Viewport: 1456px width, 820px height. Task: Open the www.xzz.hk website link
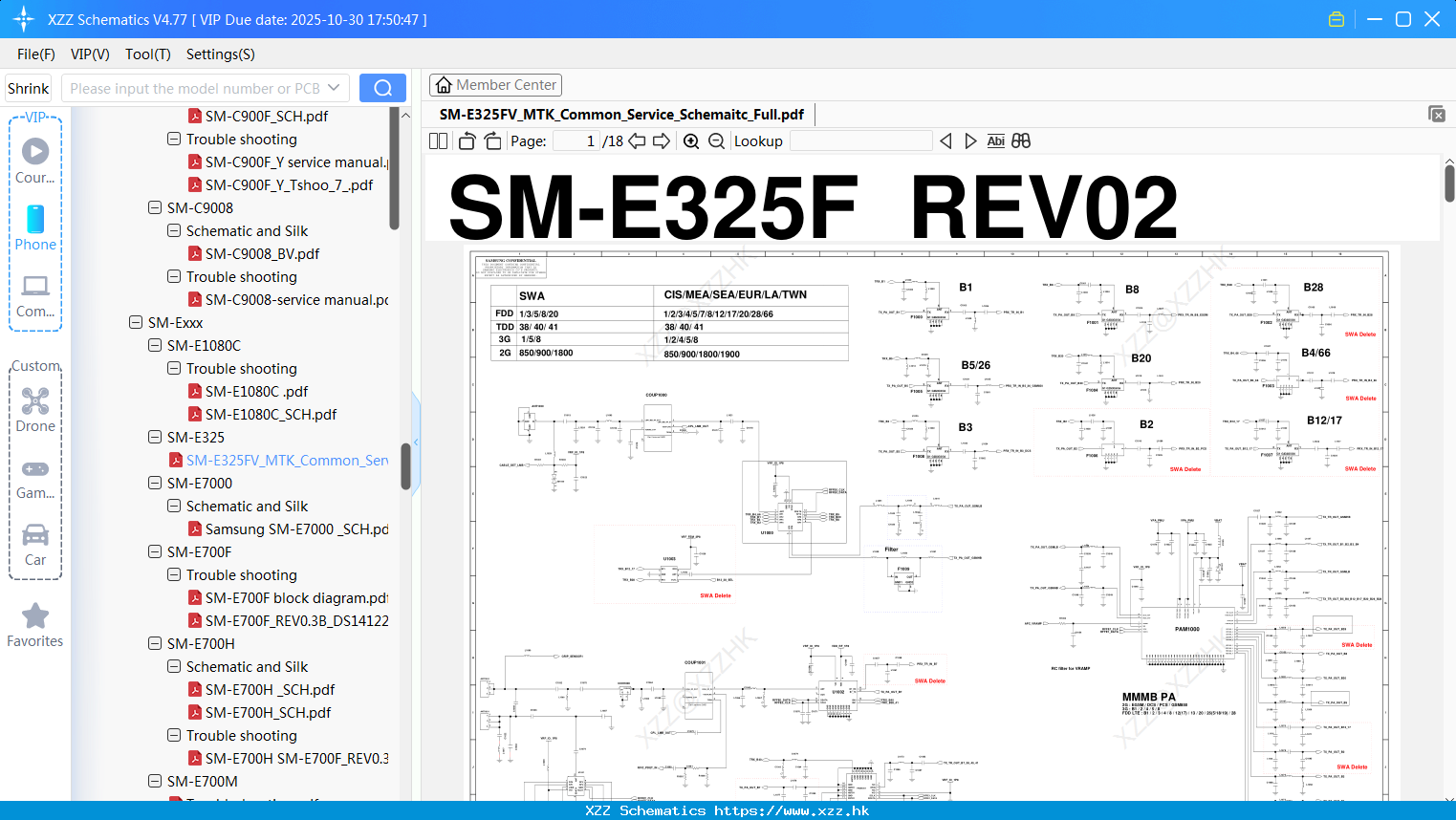(792, 810)
